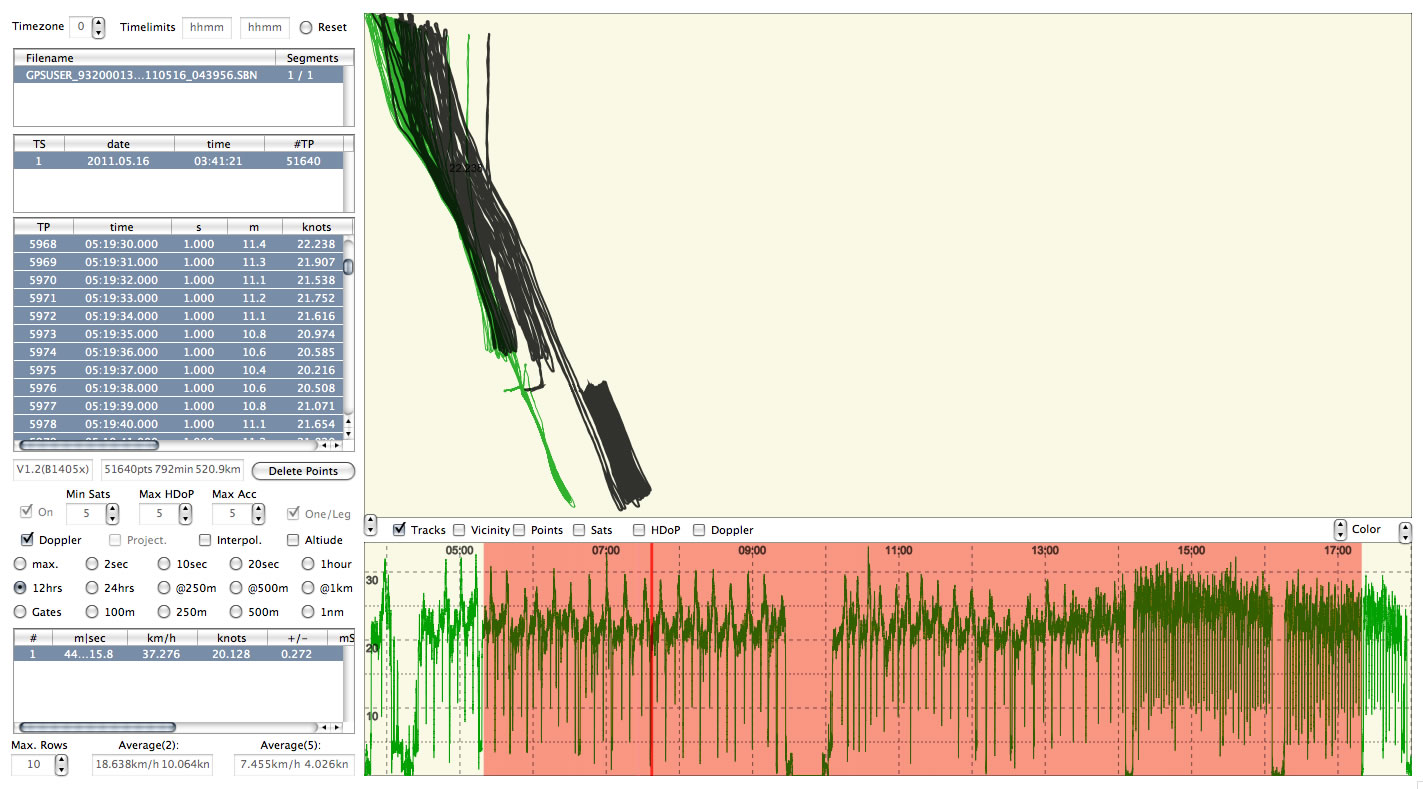Click the Max. Rows value field
Screen dimensions: 1423x789
(33, 765)
